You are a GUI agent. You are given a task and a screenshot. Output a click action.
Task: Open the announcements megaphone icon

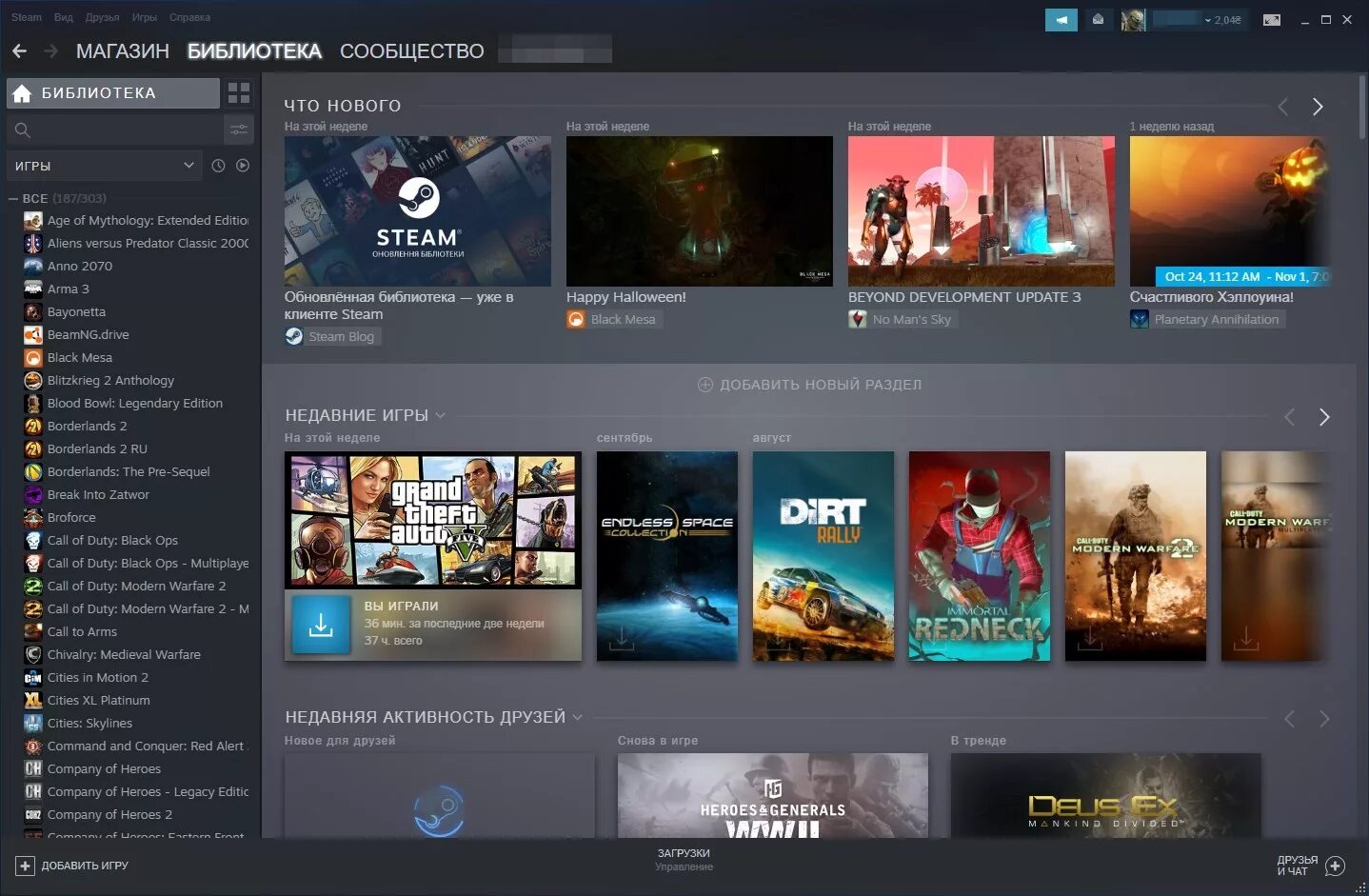click(x=1061, y=19)
